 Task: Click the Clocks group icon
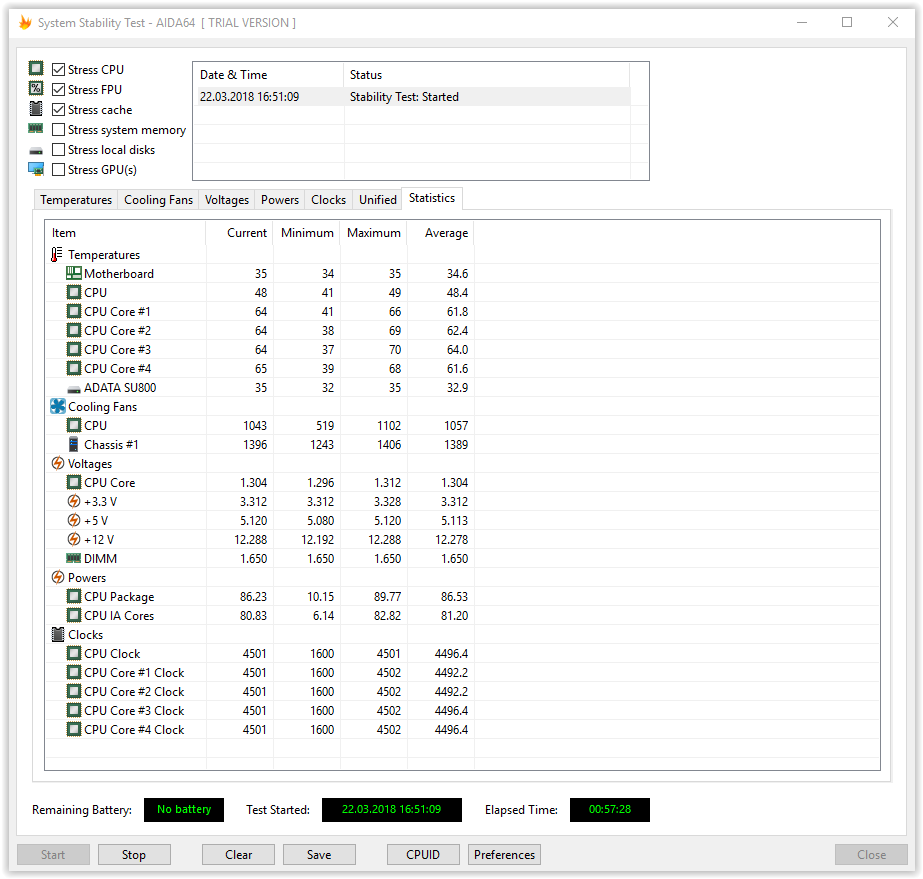coord(57,635)
